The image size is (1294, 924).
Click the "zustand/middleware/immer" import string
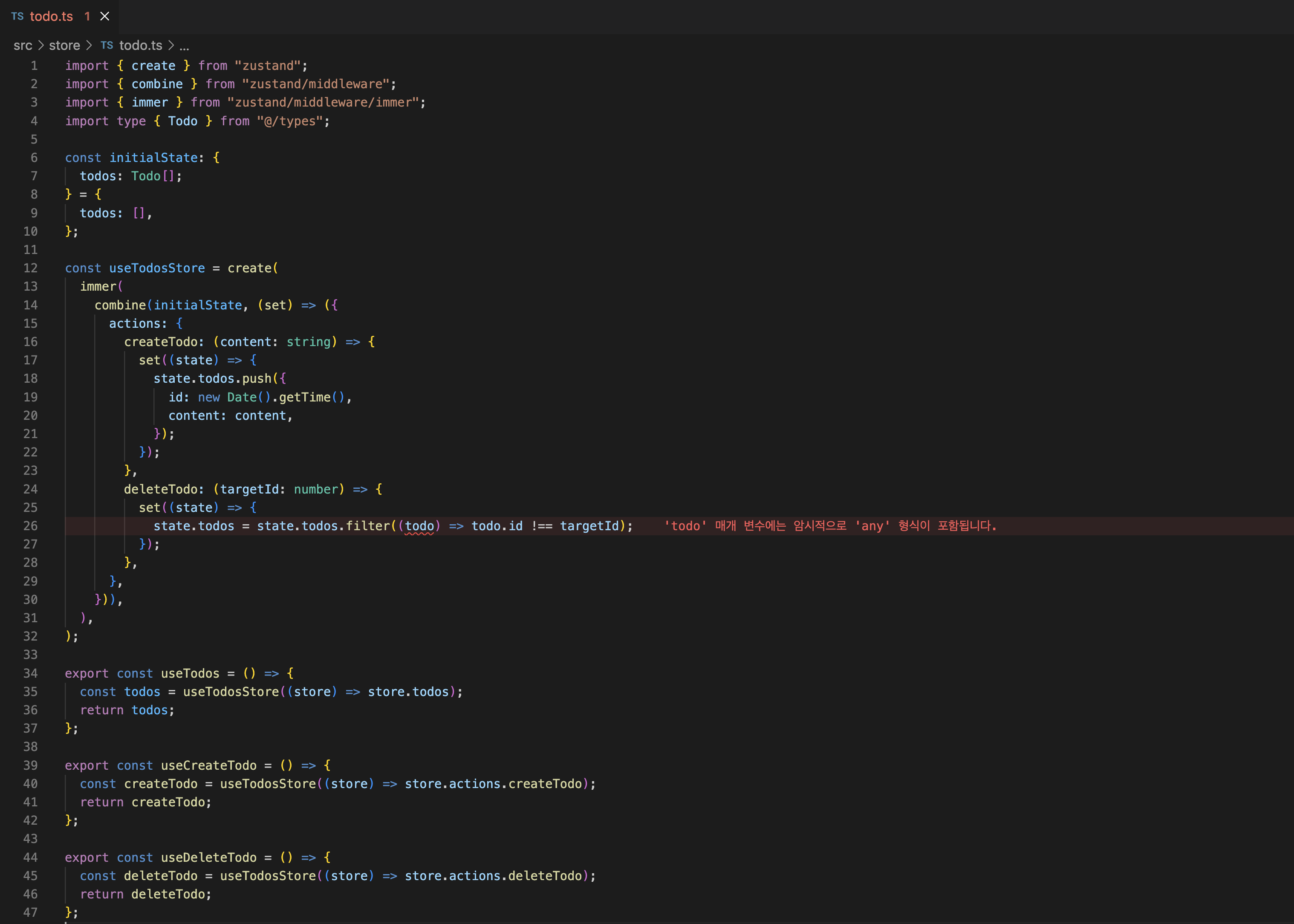(x=323, y=102)
